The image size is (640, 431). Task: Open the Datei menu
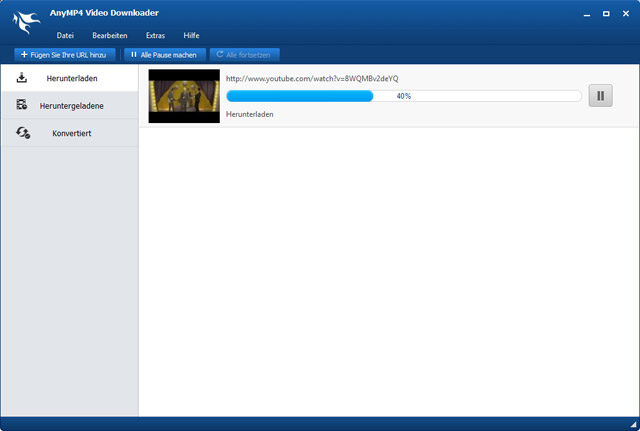(x=65, y=35)
